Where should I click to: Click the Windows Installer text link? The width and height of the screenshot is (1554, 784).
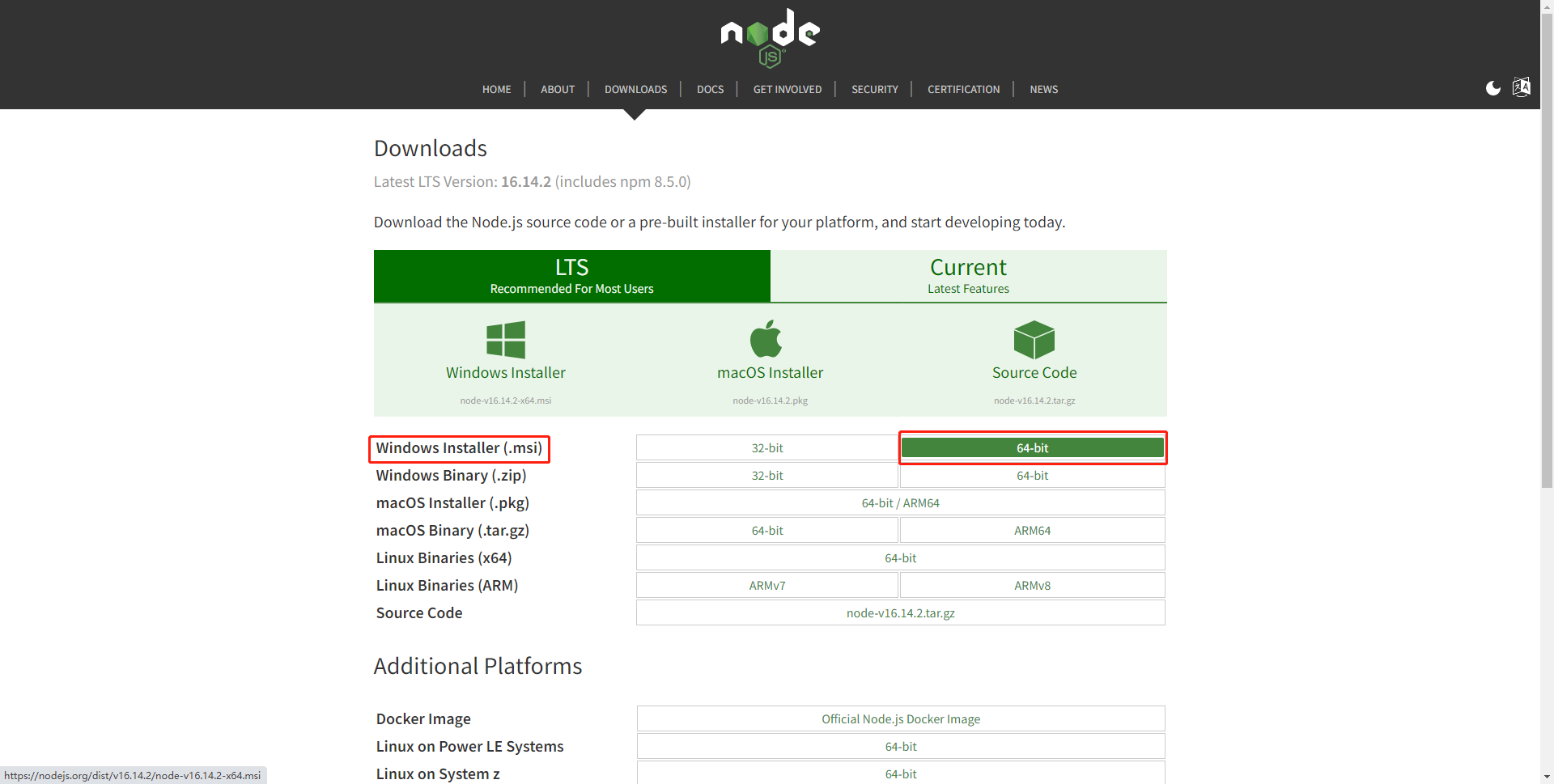click(x=506, y=373)
